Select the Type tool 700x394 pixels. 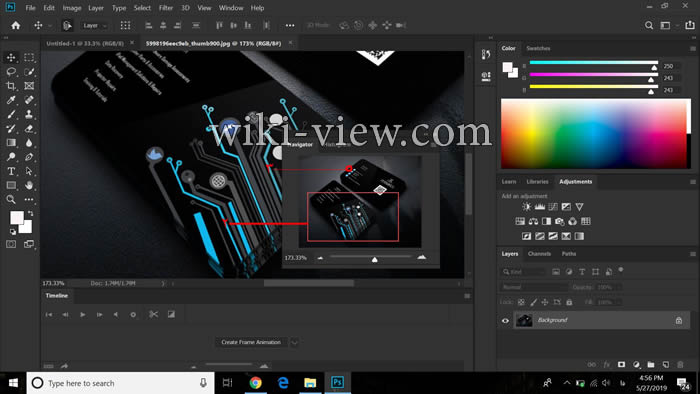[11, 171]
